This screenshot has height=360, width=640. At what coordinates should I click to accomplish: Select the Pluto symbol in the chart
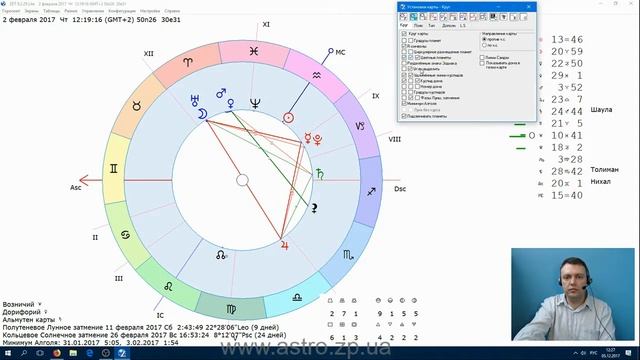click(x=318, y=140)
